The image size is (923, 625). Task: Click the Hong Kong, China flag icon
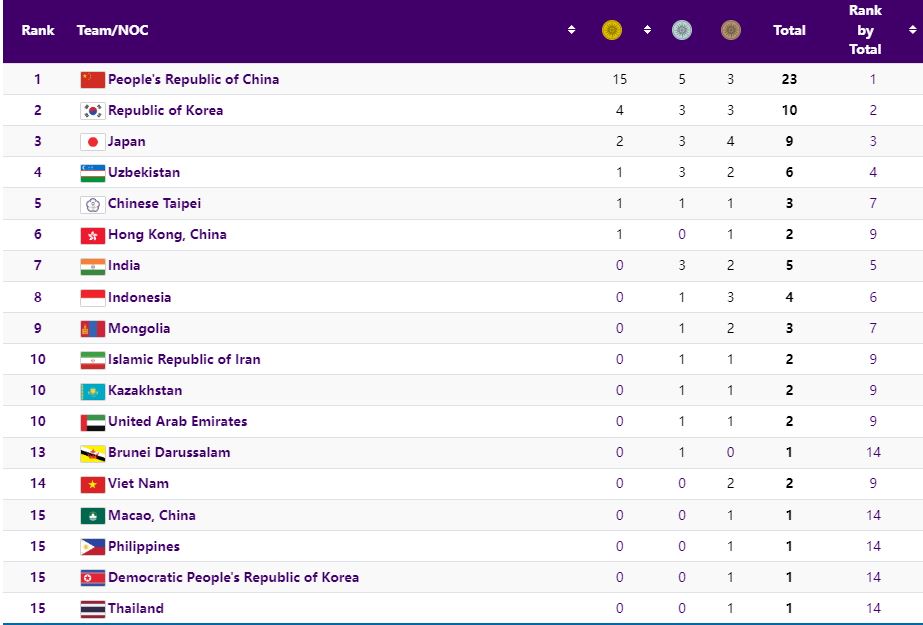[92, 235]
